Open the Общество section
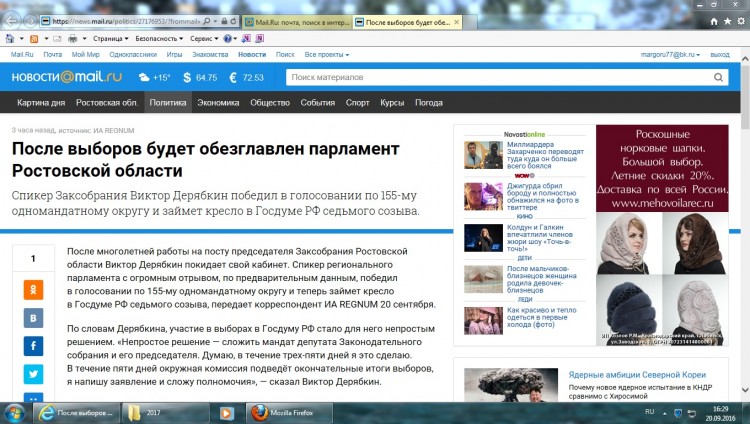The width and height of the screenshot is (750, 424). (270, 102)
